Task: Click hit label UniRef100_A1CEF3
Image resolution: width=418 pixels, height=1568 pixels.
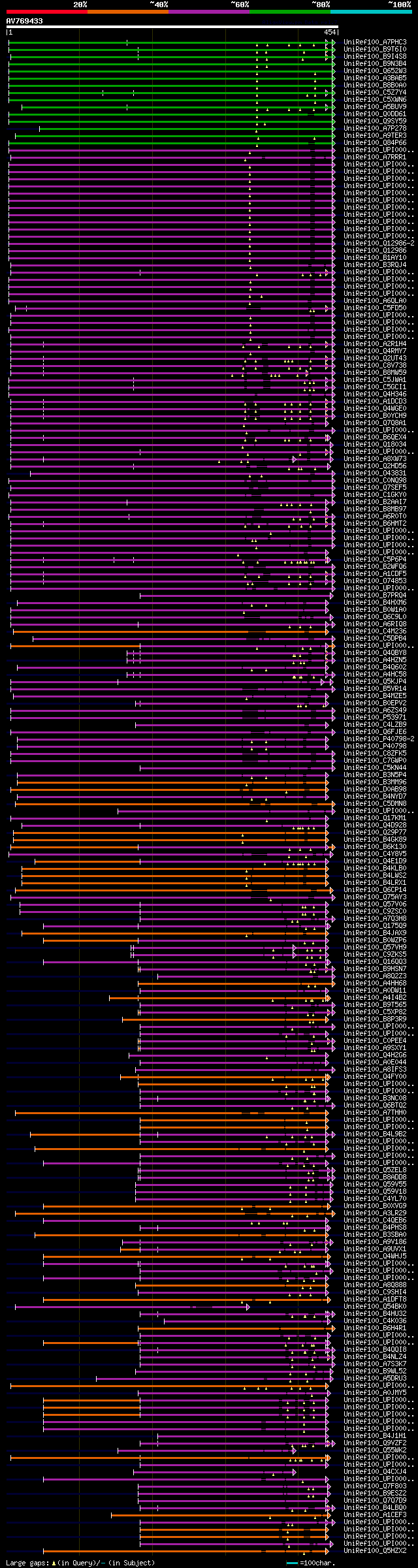Action: point(375,1514)
